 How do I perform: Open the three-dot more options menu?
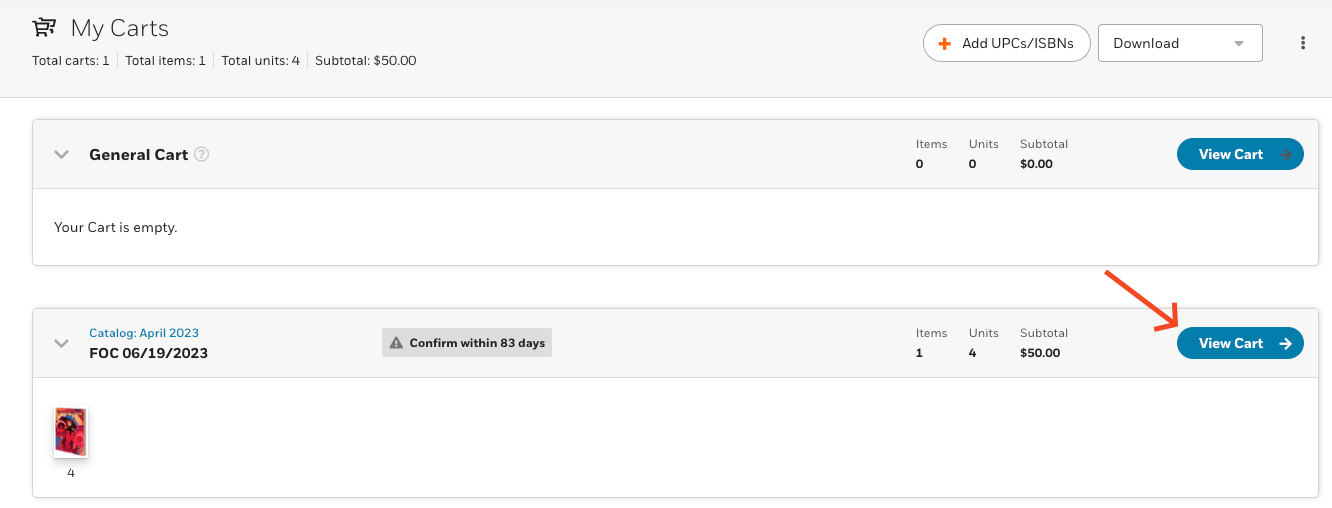point(1302,43)
